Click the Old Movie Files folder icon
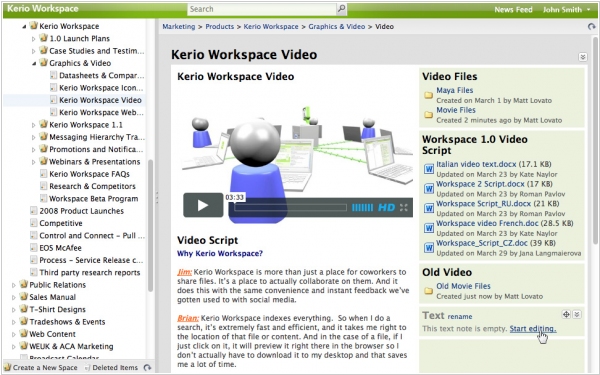This screenshot has height=375, width=600. click(x=429, y=291)
